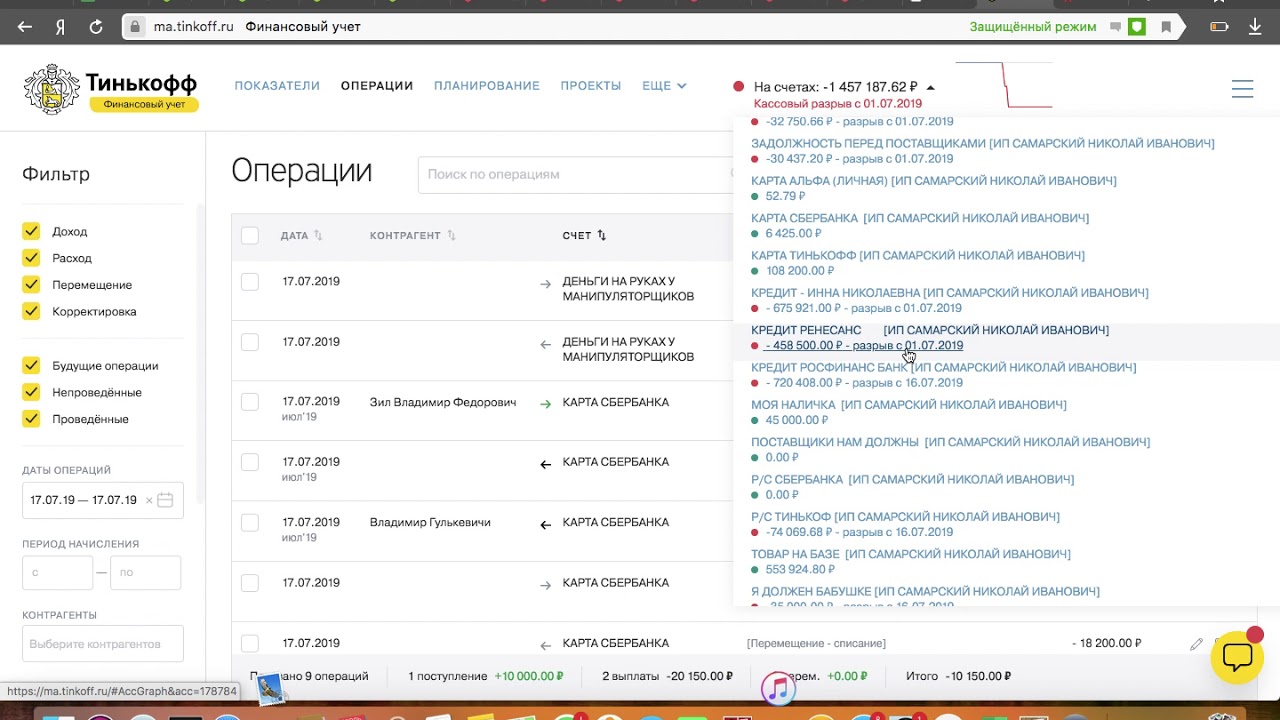This screenshot has height=720, width=1280.
Task: Click the Yandex 'Я' home icon
Action: (x=60, y=27)
